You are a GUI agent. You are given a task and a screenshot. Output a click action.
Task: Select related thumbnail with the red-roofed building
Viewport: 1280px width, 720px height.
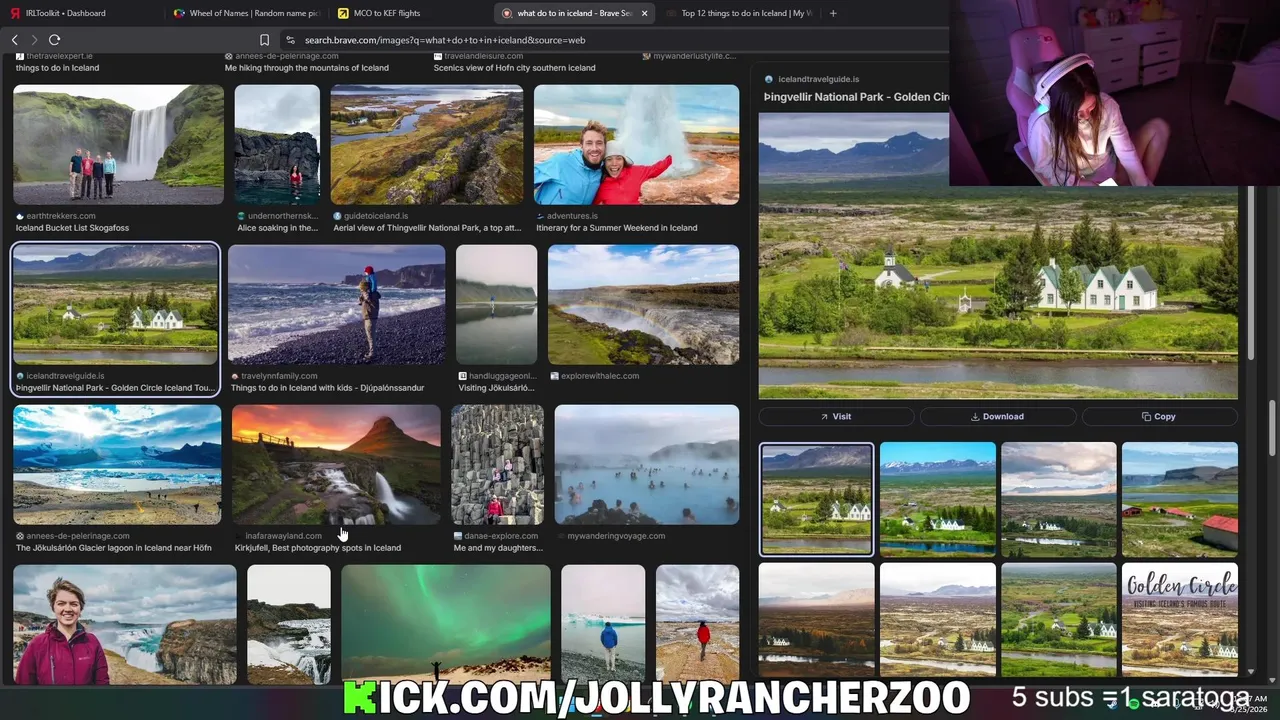pyautogui.click(x=1180, y=499)
